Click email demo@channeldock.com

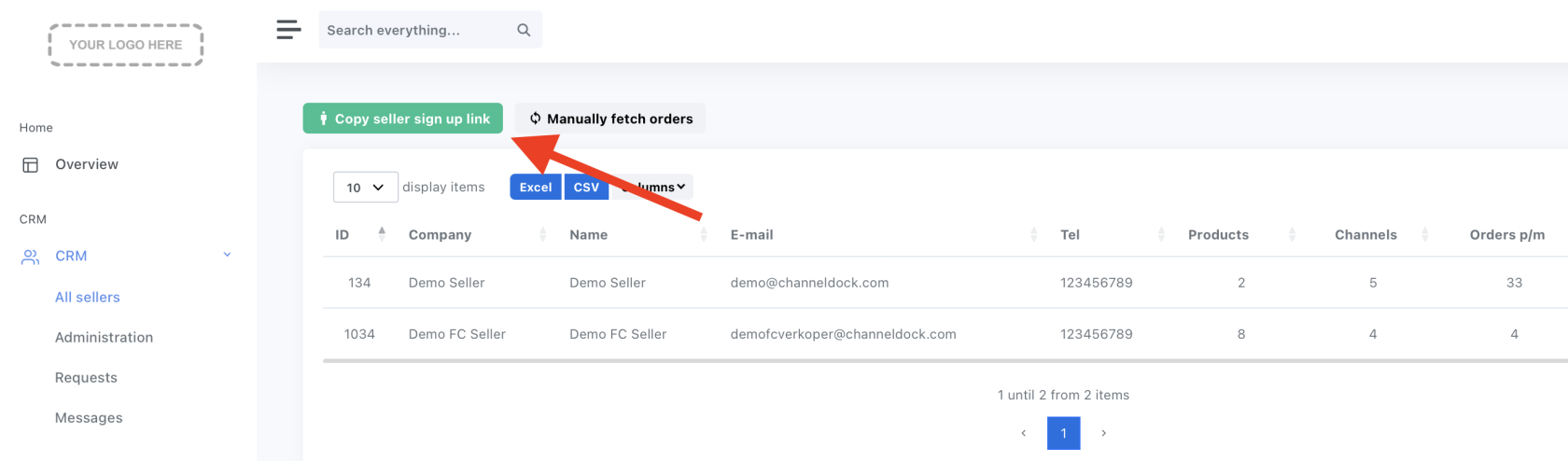tap(809, 283)
